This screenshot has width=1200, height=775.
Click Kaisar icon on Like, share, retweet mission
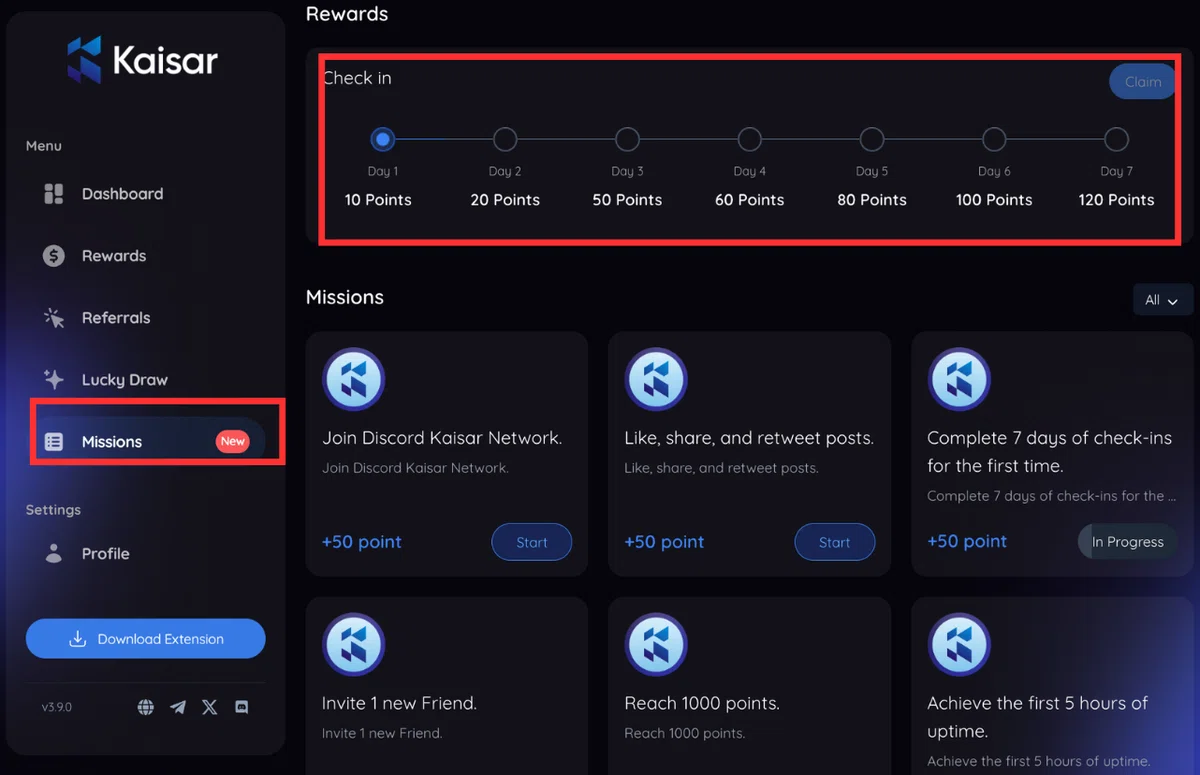pyautogui.click(x=656, y=380)
